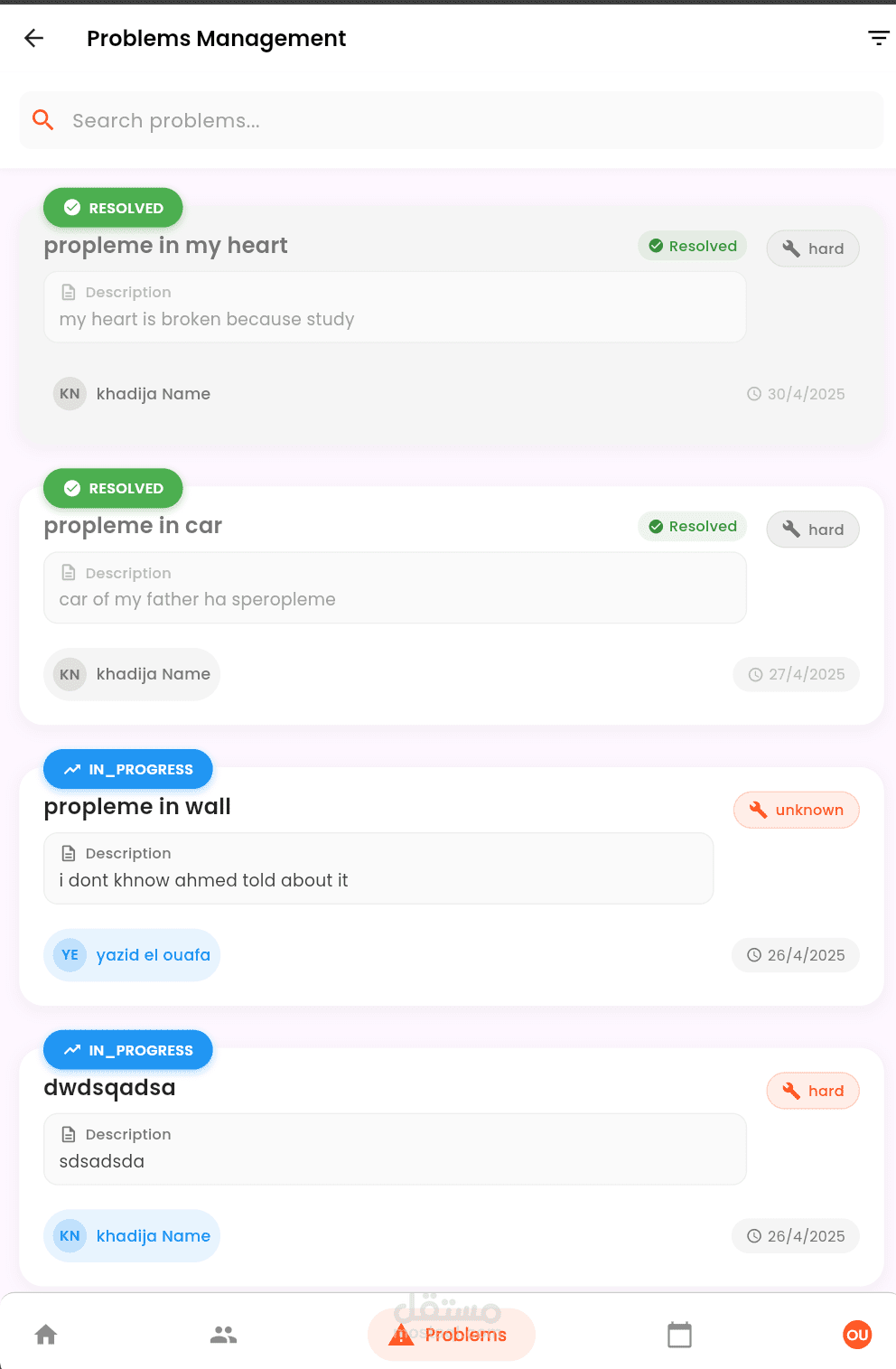Open dwdsqadsa description box

[395, 1149]
